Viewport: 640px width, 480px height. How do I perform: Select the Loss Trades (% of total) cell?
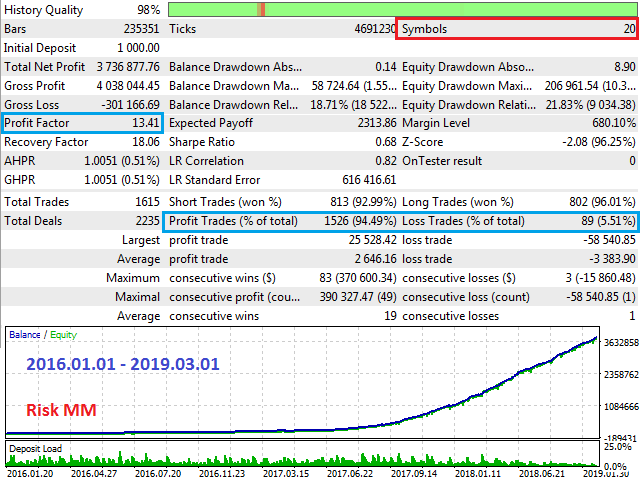517,221
